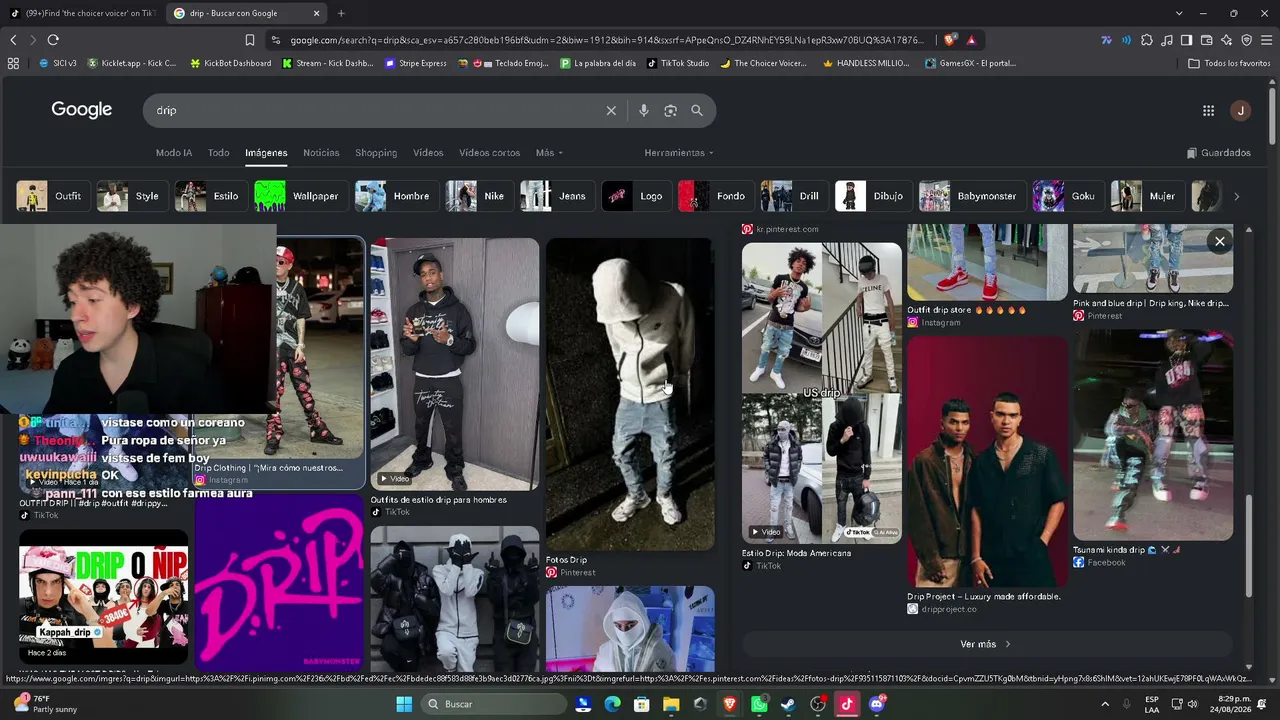Open the browser hamburger menu
The height and width of the screenshot is (720, 1280).
(1266, 40)
